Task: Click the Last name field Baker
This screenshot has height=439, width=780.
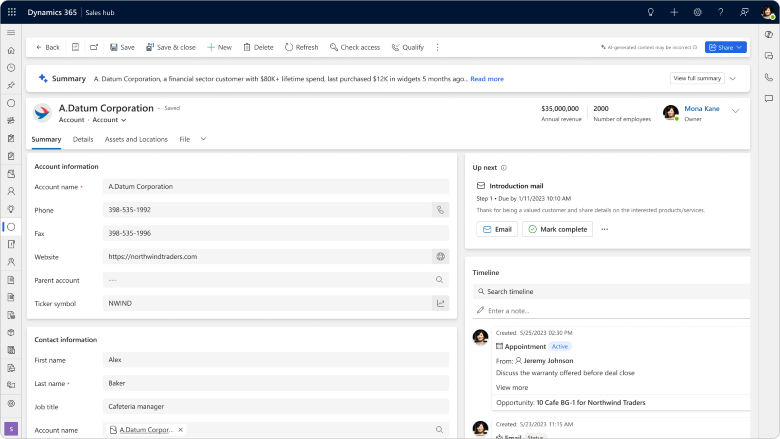Action: (276, 383)
